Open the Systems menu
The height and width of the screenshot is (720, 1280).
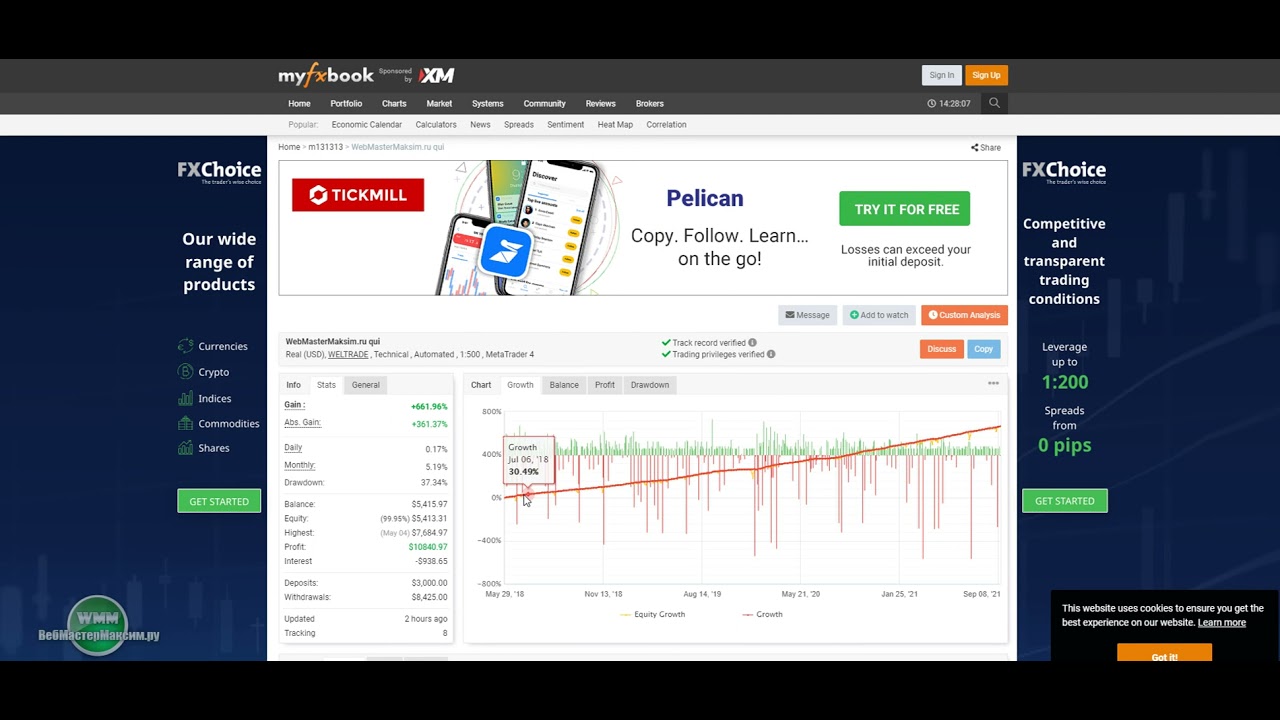[487, 103]
